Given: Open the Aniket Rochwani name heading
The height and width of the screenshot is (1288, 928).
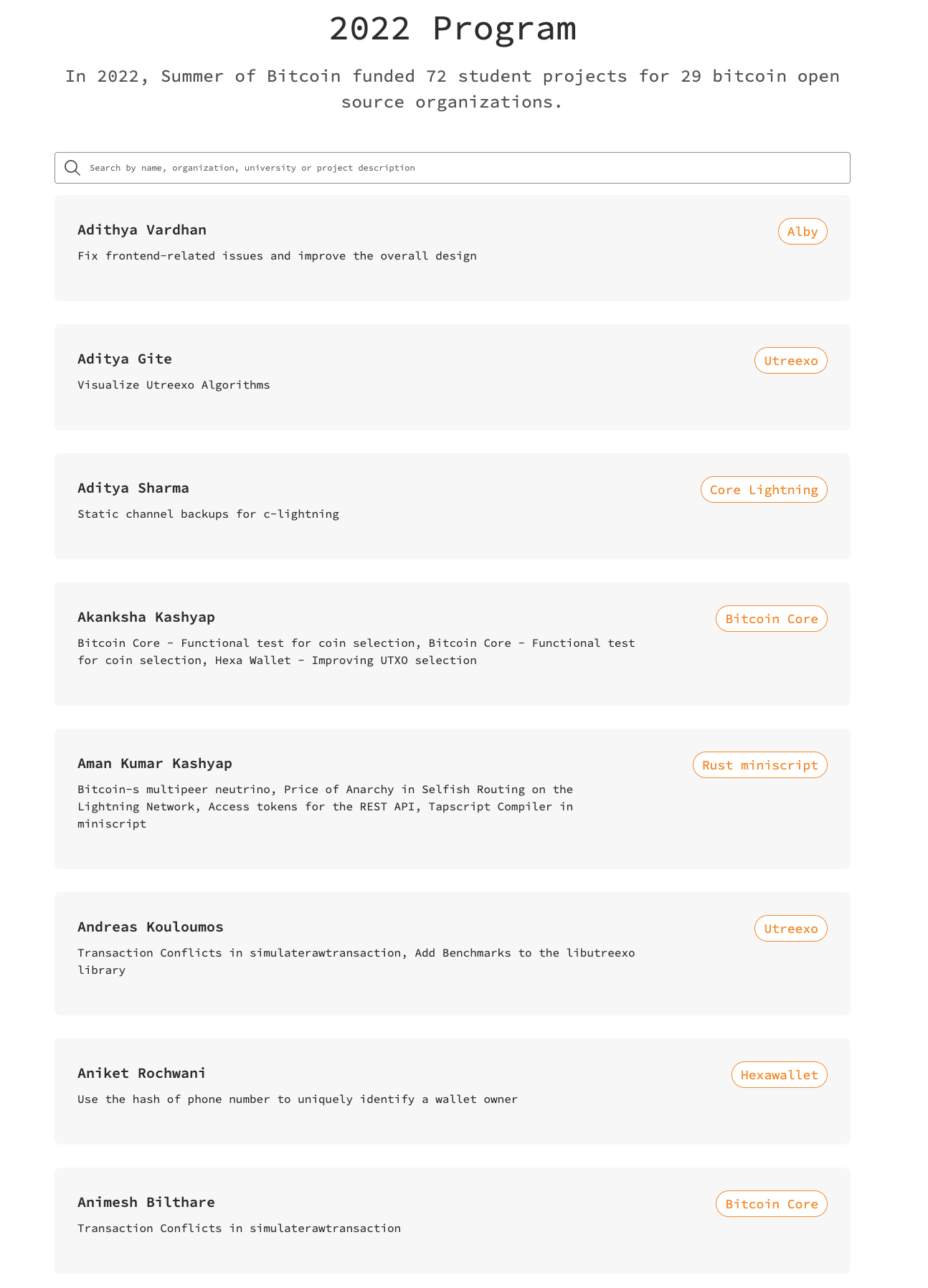Looking at the screenshot, I should tap(142, 1074).
